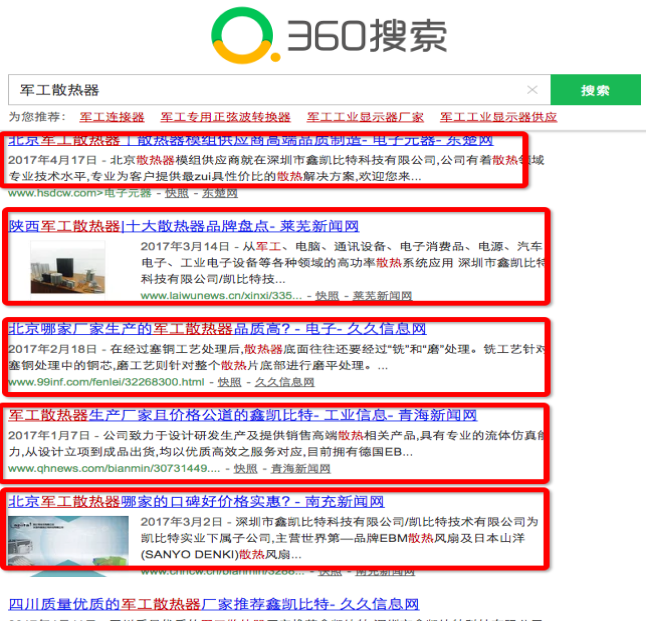Click URL www.99inf.com/fenlei/32268300.html
This screenshot has height=622, width=647.
click(106, 382)
